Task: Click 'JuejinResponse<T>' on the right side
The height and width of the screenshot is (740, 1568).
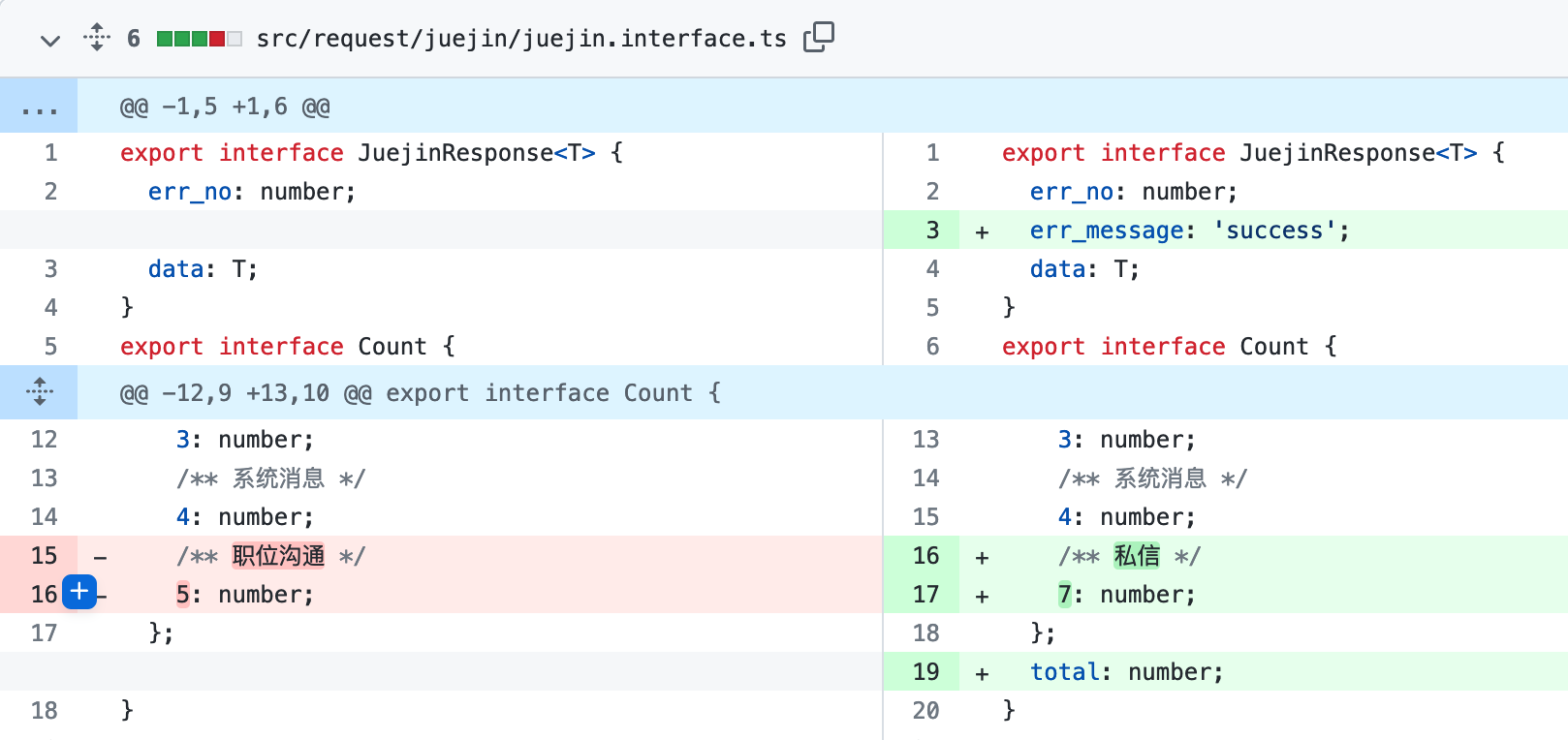Action: [1359, 153]
